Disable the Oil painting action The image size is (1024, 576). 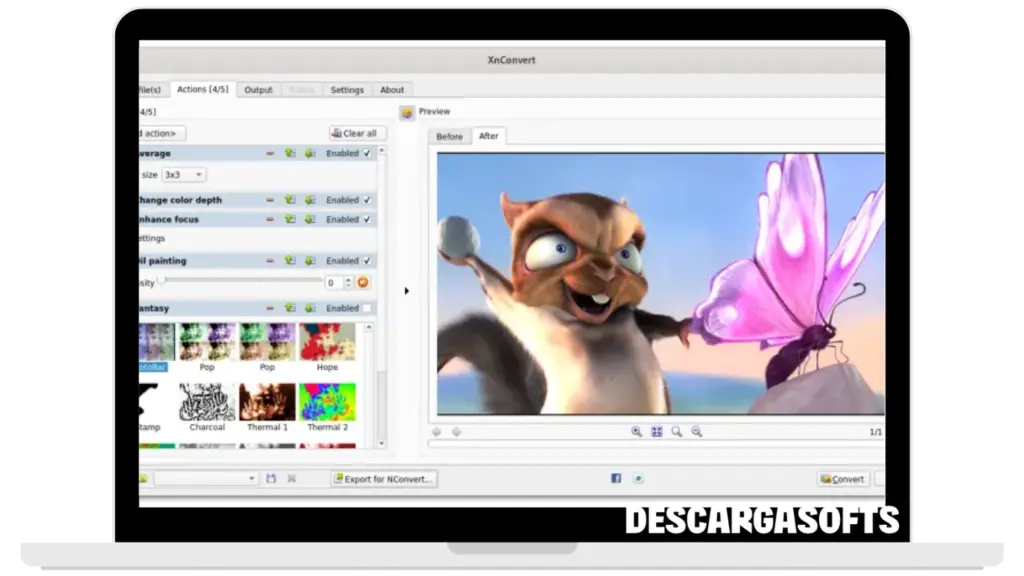pyautogui.click(x=367, y=261)
